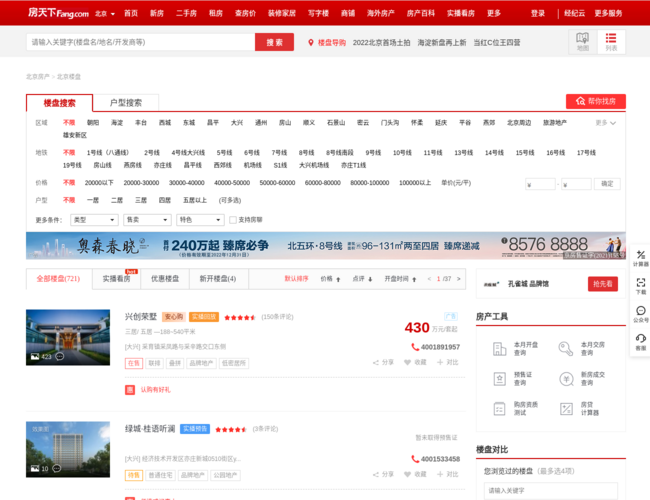650x500 pixels.
Task: Open comments bubble on 兴创荣墅 photo
Action: point(60,356)
